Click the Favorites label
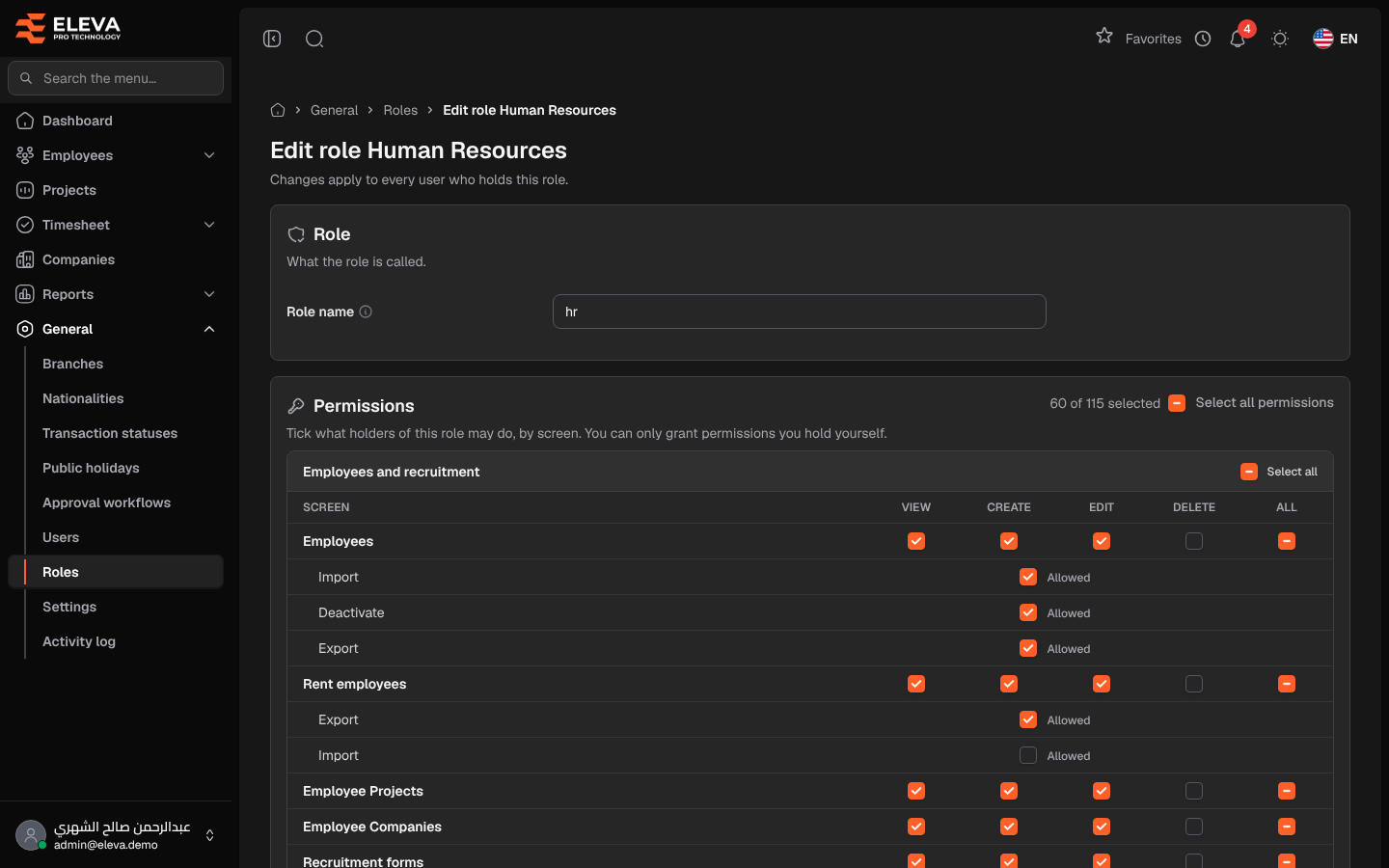This screenshot has height=868, width=1389. (1153, 39)
